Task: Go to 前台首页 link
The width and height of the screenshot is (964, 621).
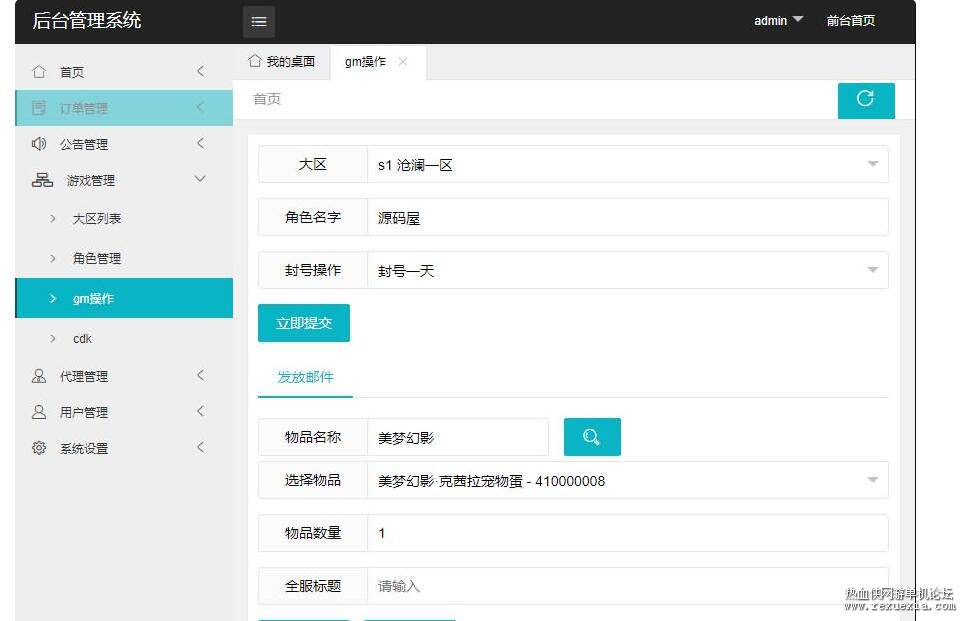Action: 850,20
